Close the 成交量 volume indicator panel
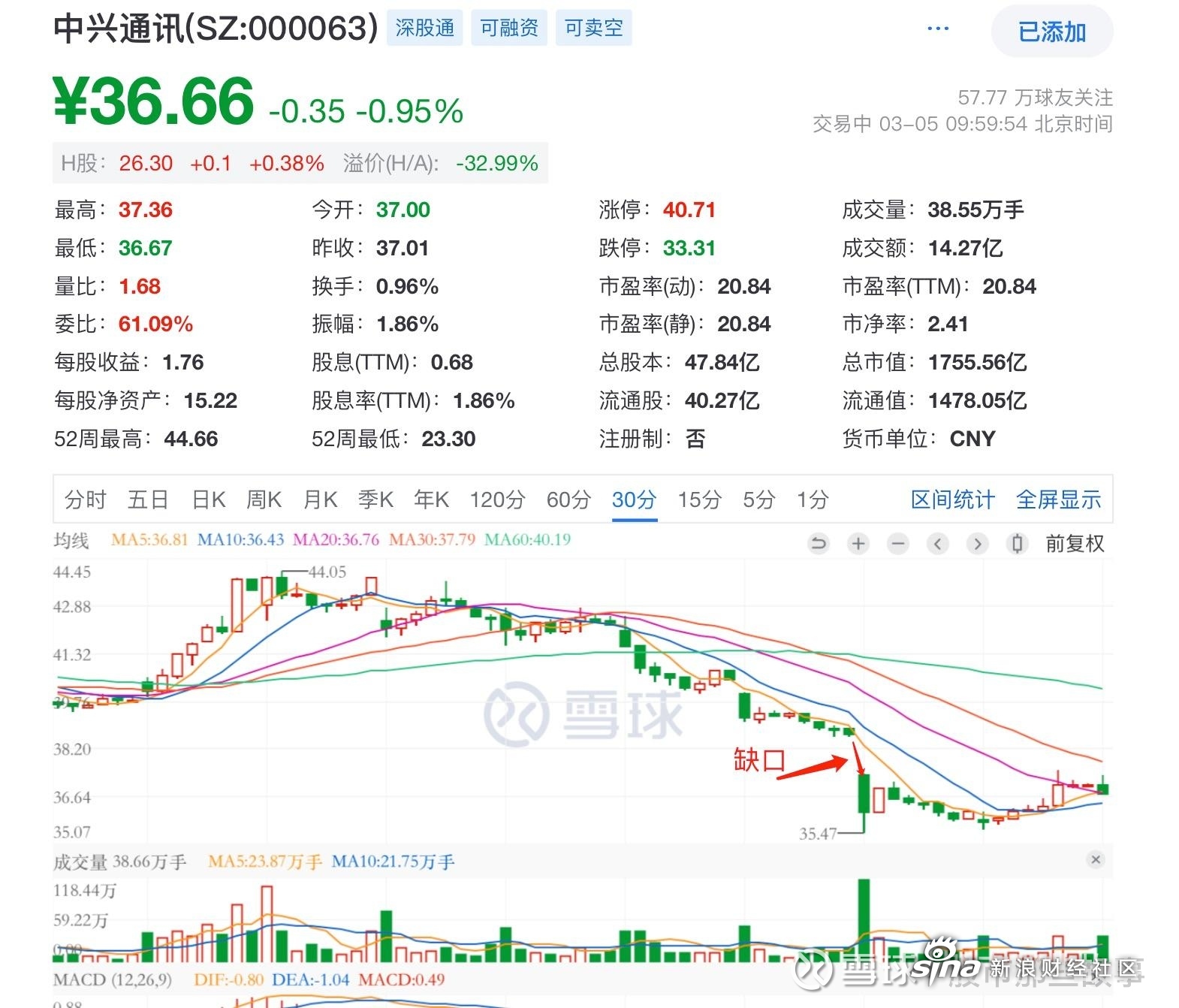This screenshot has width=1179, height=1008. point(1096,859)
